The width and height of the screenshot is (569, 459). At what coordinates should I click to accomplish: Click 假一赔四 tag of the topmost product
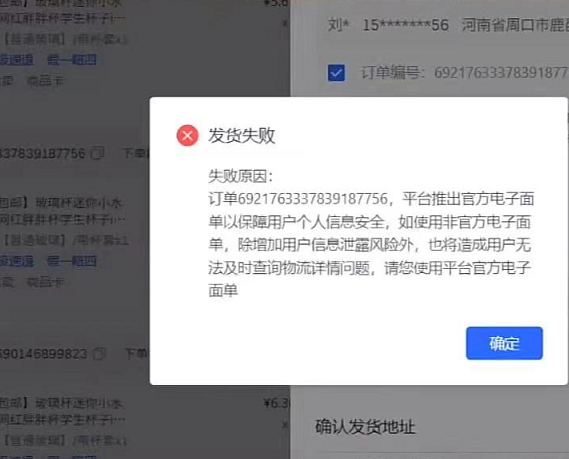[x=72, y=60]
